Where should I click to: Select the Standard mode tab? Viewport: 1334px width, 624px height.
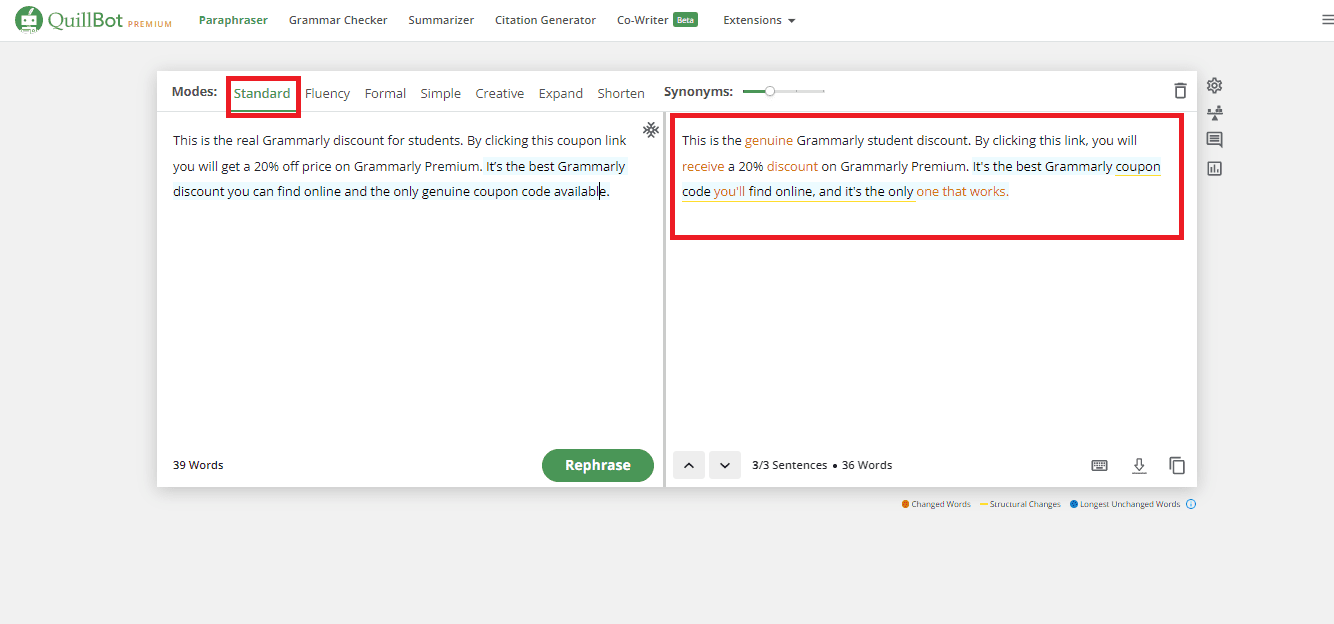coord(262,93)
